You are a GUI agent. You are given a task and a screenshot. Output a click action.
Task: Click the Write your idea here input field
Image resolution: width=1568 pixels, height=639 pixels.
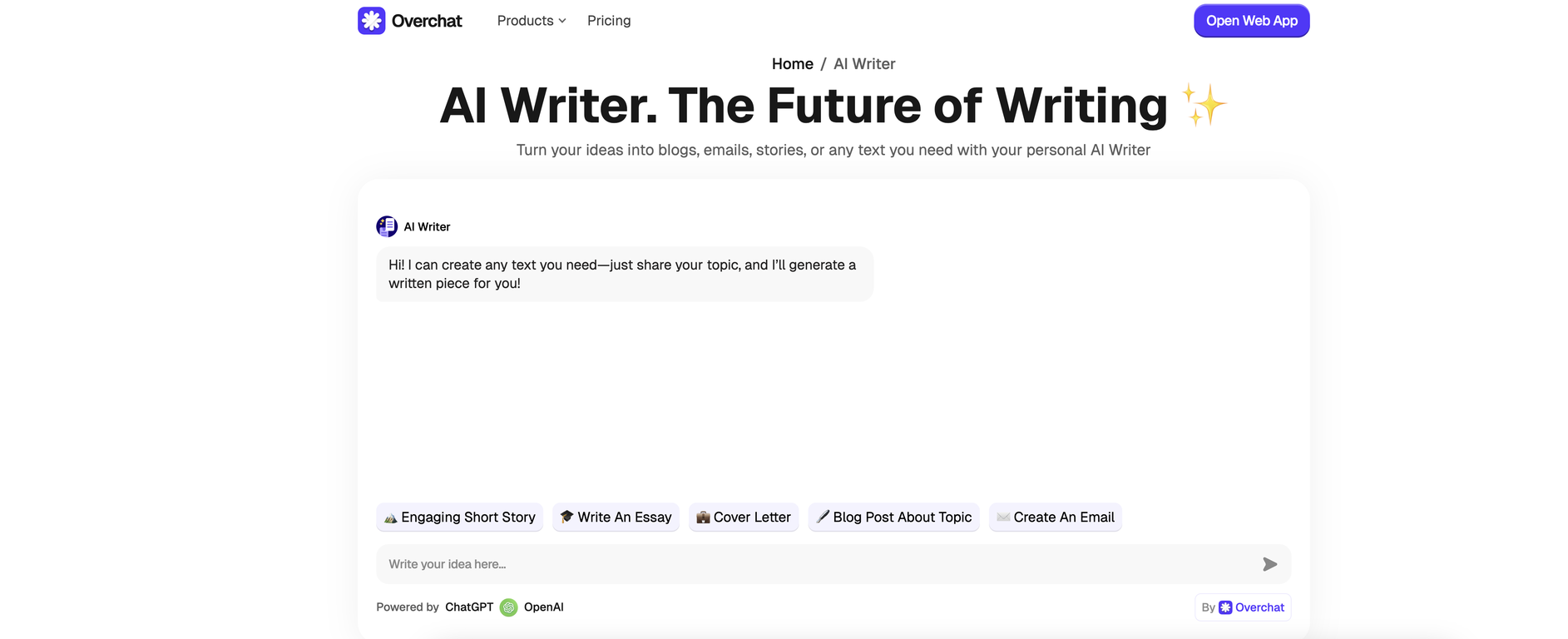coord(749,564)
